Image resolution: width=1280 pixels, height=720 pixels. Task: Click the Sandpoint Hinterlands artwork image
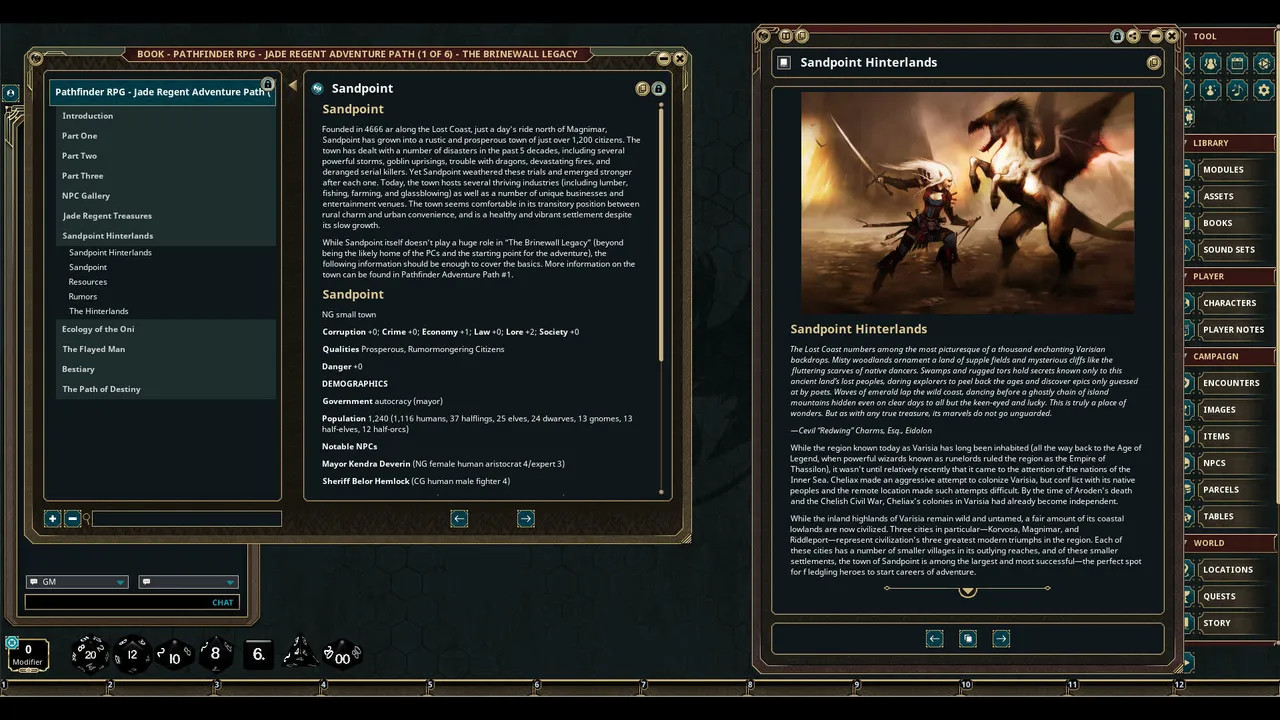[968, 203]
